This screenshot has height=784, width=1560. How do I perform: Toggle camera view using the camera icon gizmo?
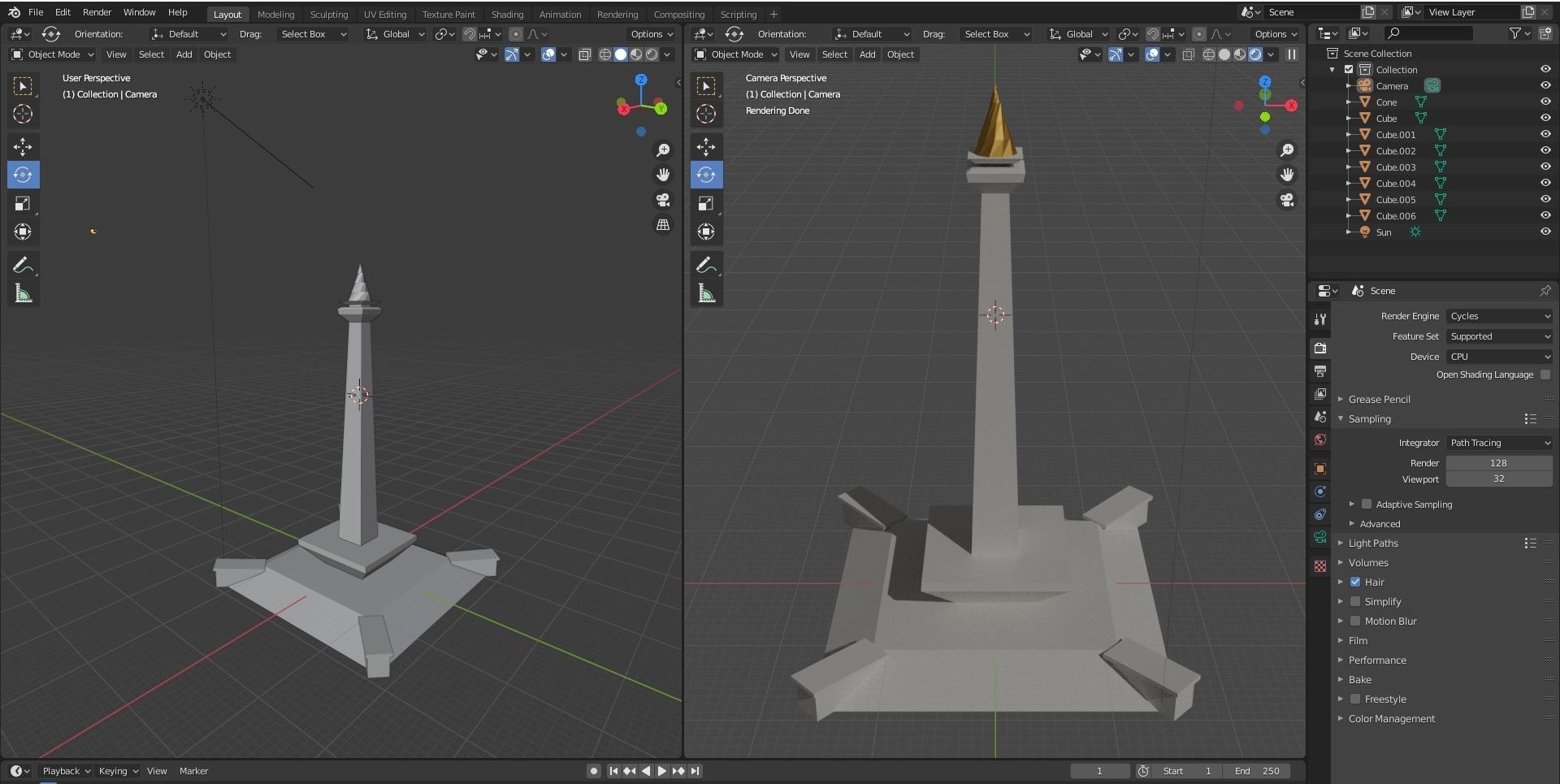[664, 200]
